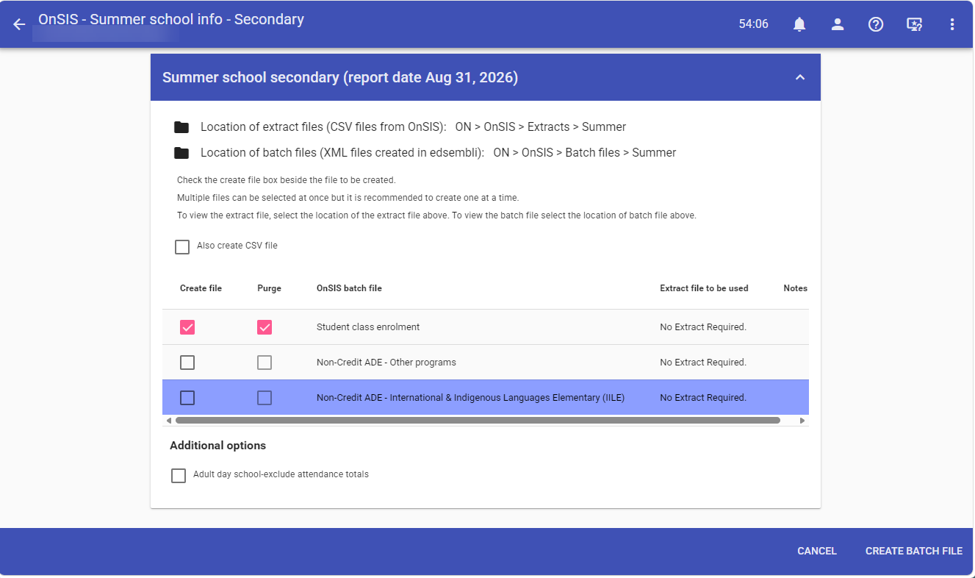This screenshot has height=578, width=975.
Task: Open the three-dot more options menu
Action: click(x=952, y=24)
